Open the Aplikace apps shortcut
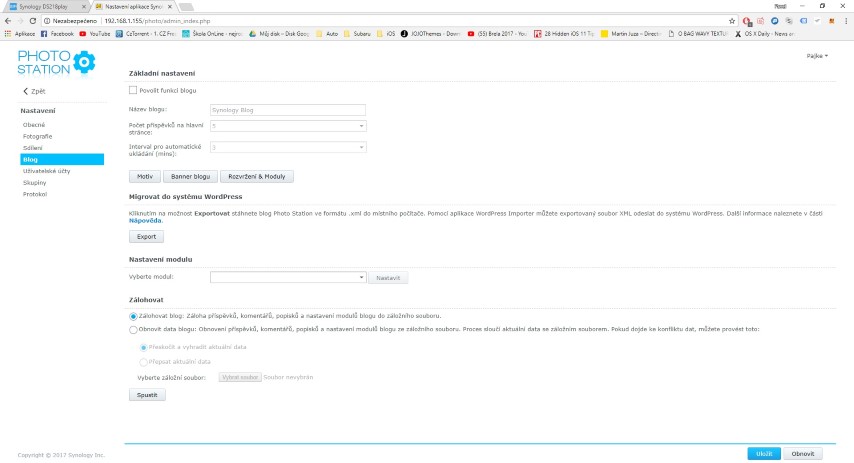This screenshot has height=463, width=854. click(20, 34)
